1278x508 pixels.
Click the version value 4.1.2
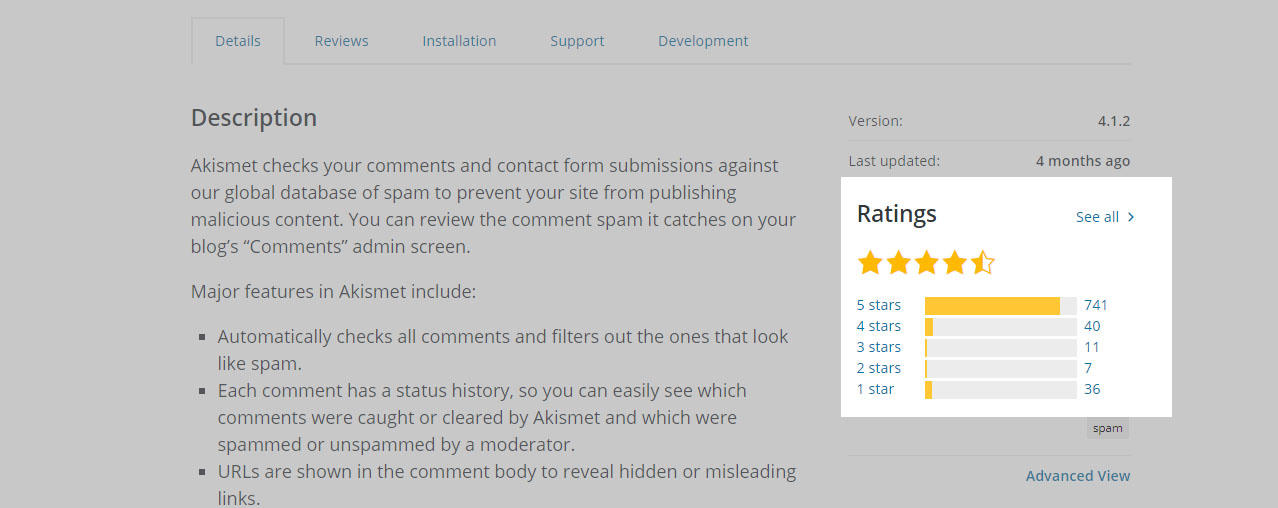point(1114,121)
